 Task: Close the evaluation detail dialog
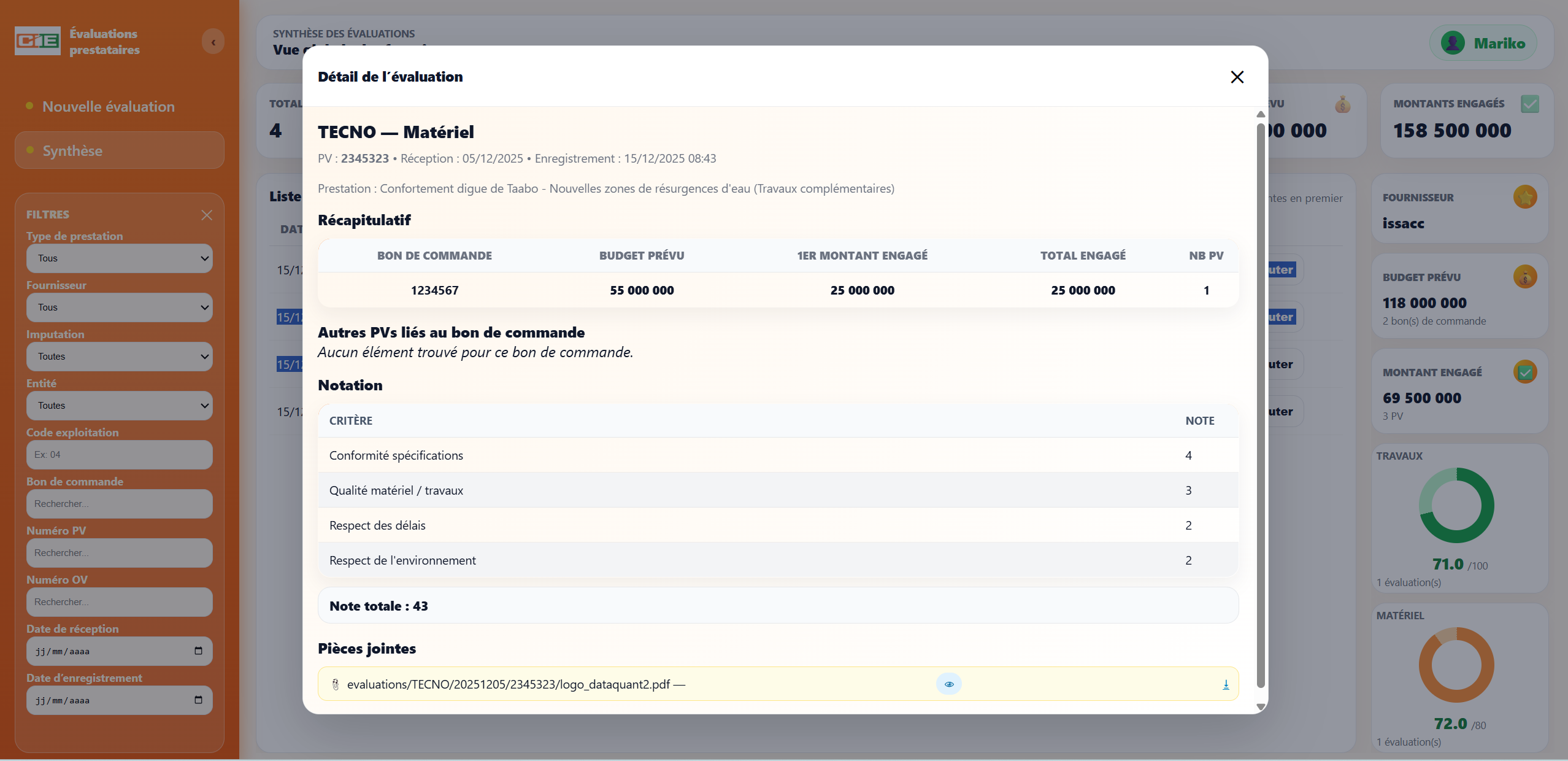tap(1237, 77)
